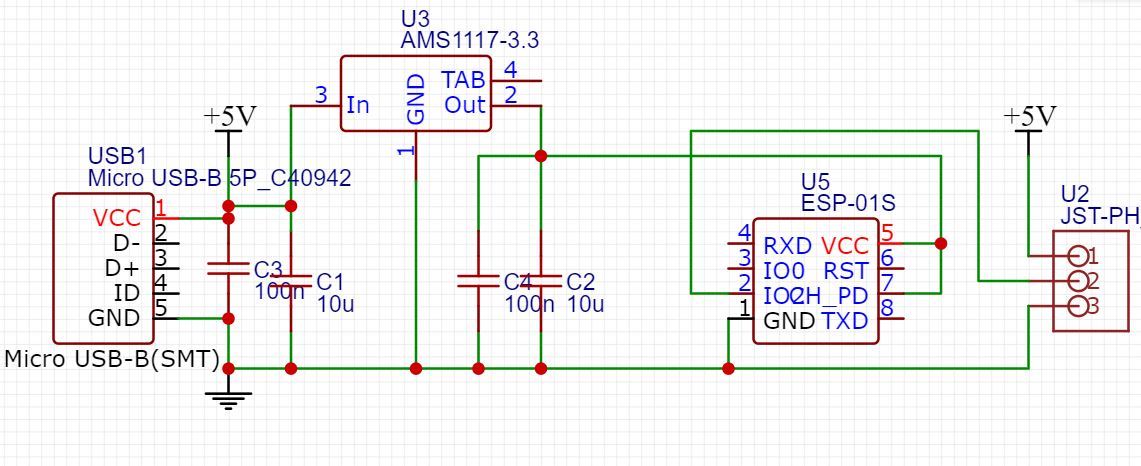This screenshot has height=466, width=1141.
Task: Click the GND pin label on ESP-01S
Action: pos(789,320)
